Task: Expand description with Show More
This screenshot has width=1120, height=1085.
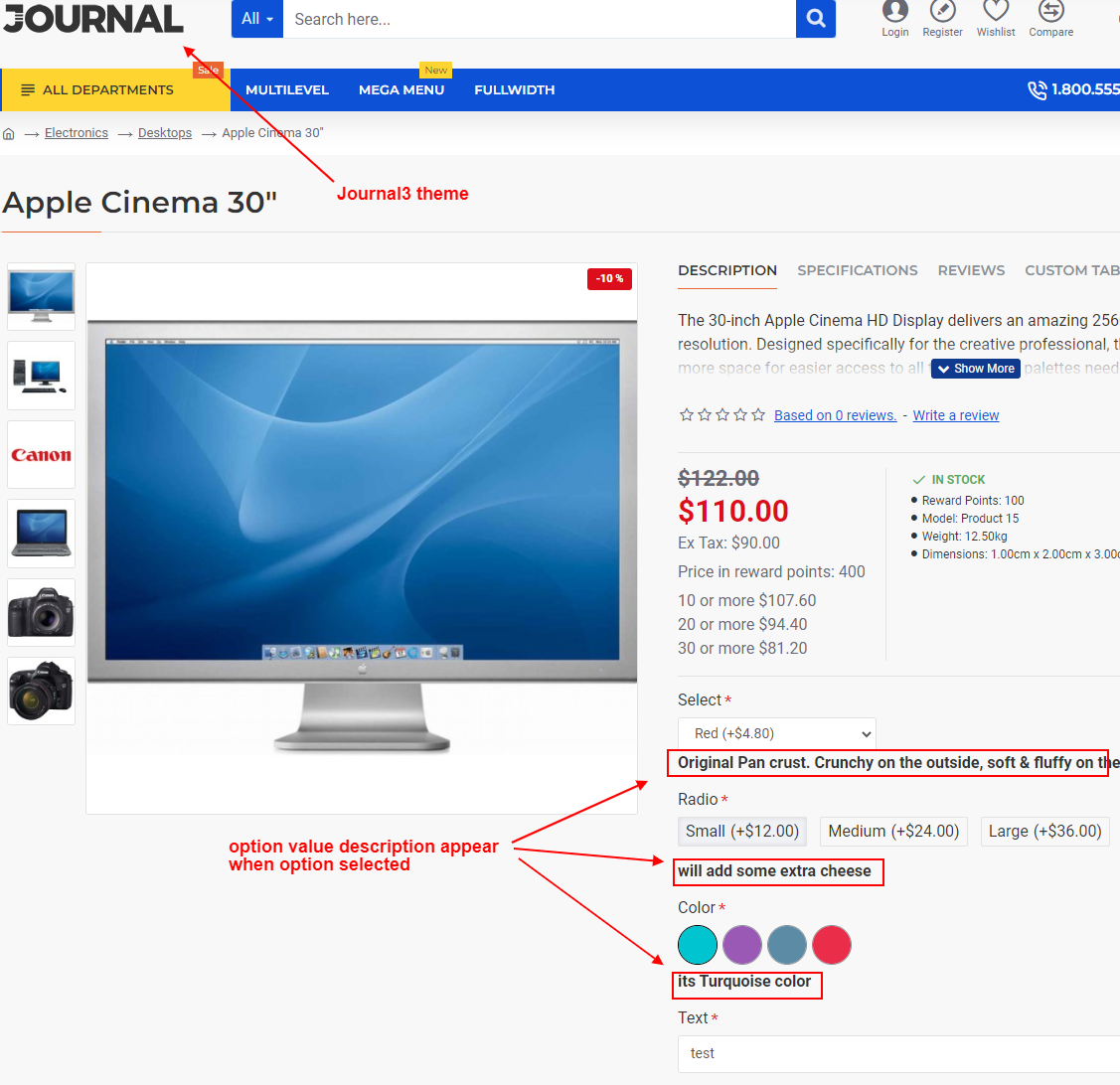Action: point(975,369)
